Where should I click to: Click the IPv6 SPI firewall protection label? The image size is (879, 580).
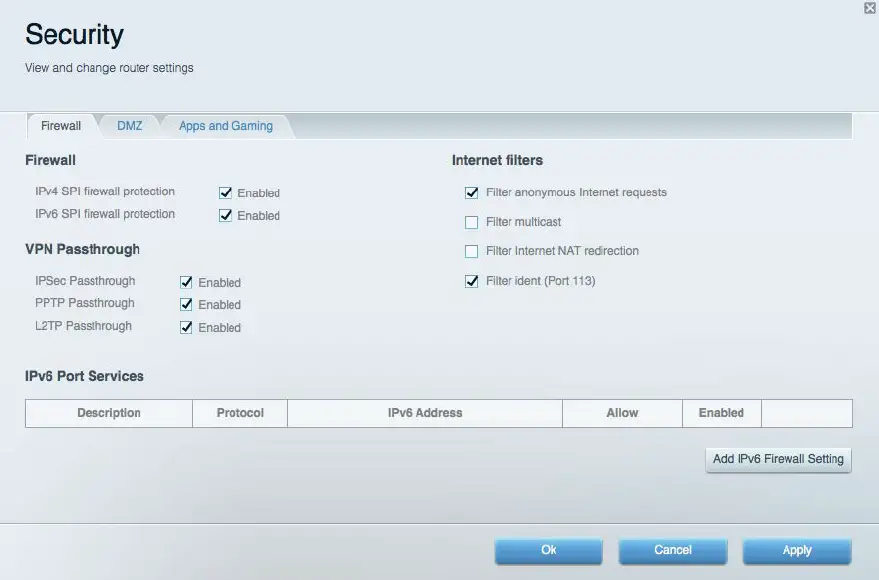[x=105, y=214]
